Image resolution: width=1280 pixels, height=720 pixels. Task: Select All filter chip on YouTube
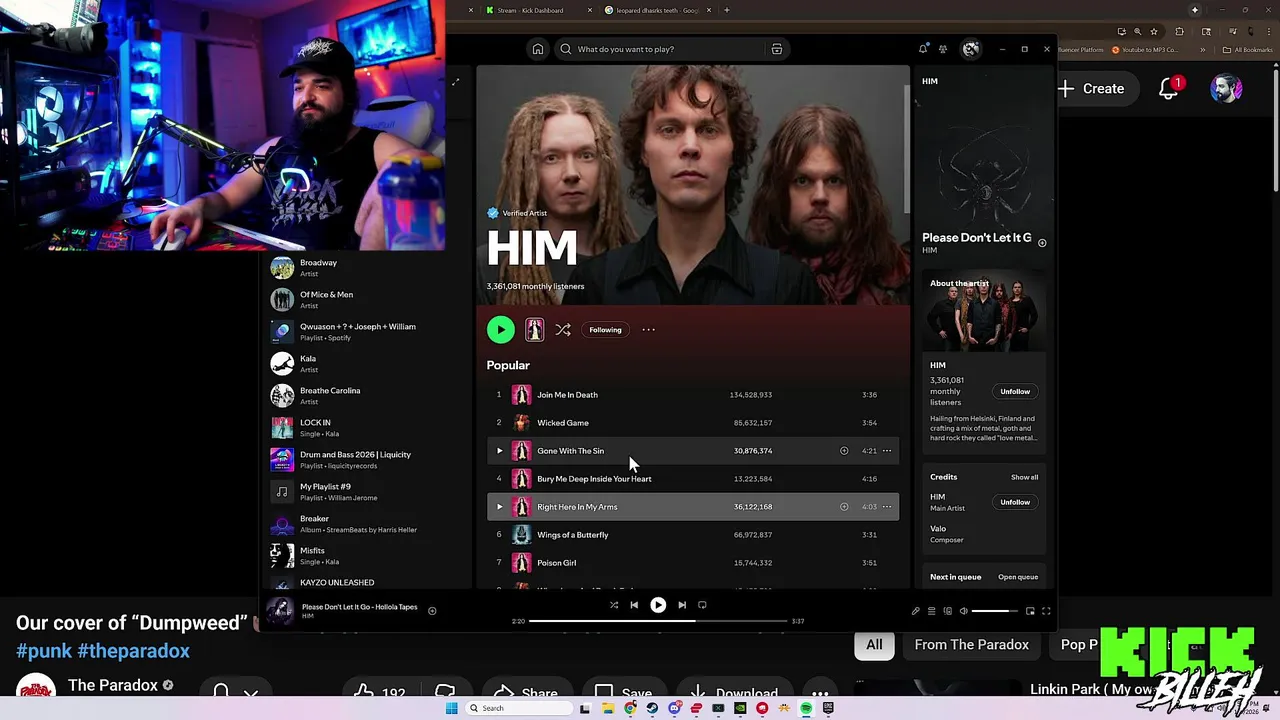coord(874,645)
